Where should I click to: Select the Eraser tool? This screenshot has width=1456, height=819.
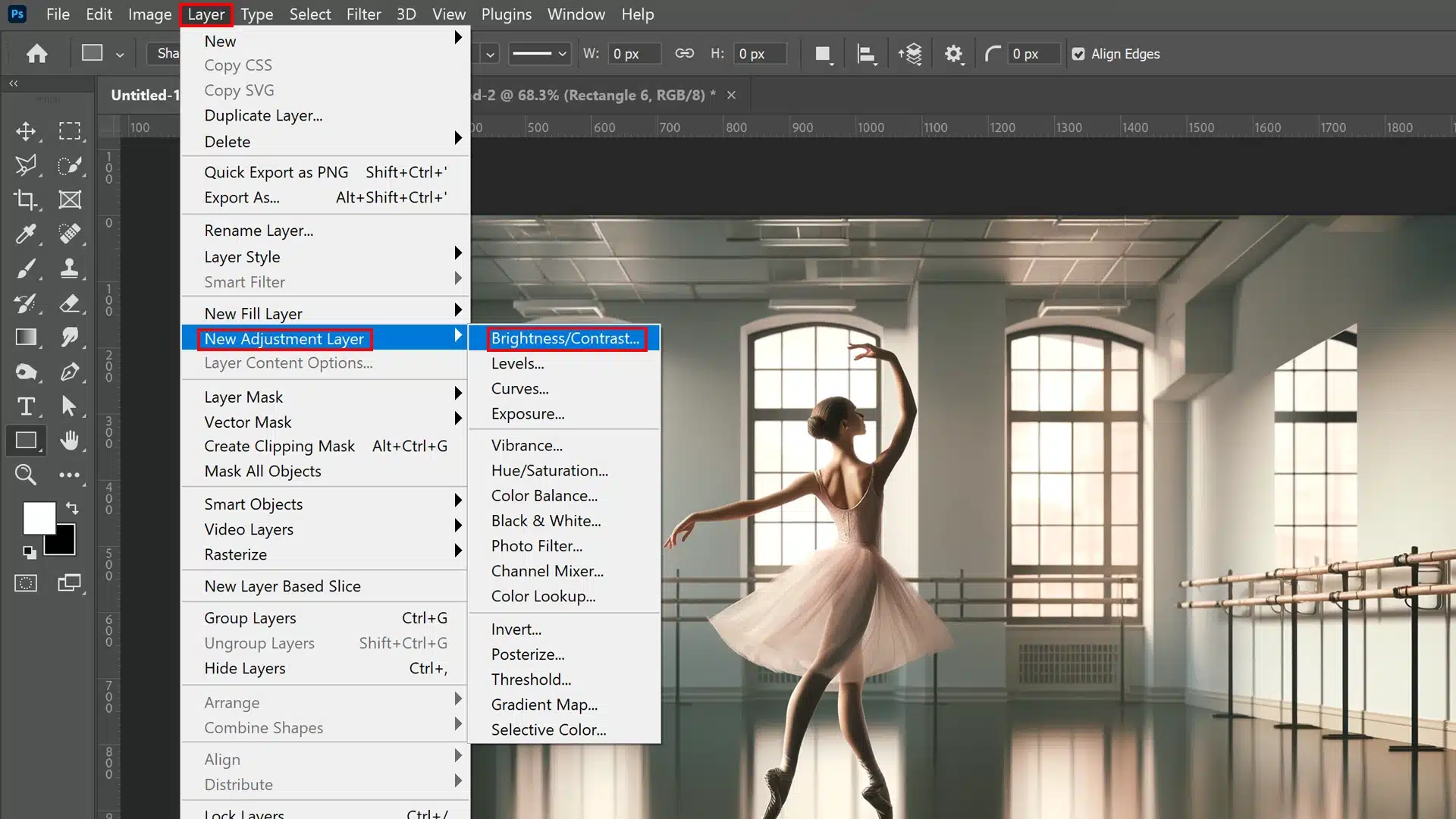[70, 303]
